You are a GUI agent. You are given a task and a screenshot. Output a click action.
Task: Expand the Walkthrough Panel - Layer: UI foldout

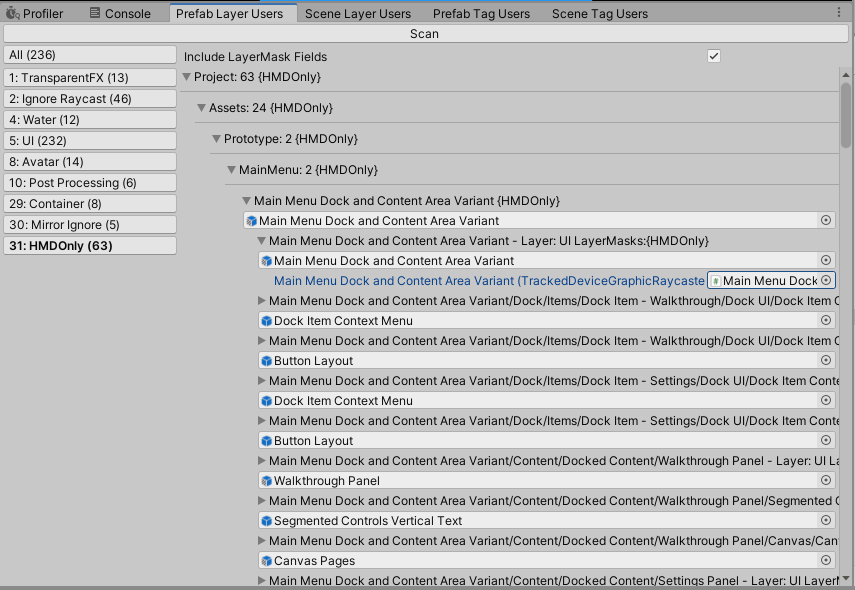coord(261,461)
